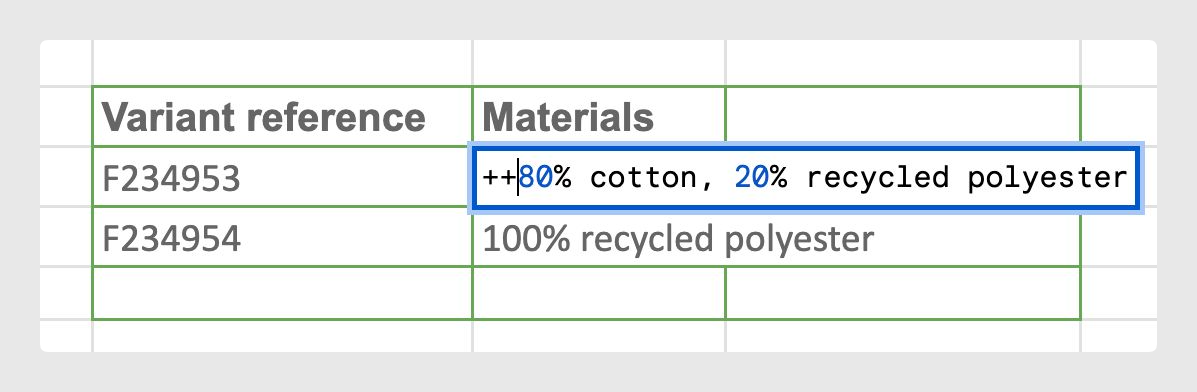Select empty cell below F234954
1197x392 pixels.
pos(282,293)
